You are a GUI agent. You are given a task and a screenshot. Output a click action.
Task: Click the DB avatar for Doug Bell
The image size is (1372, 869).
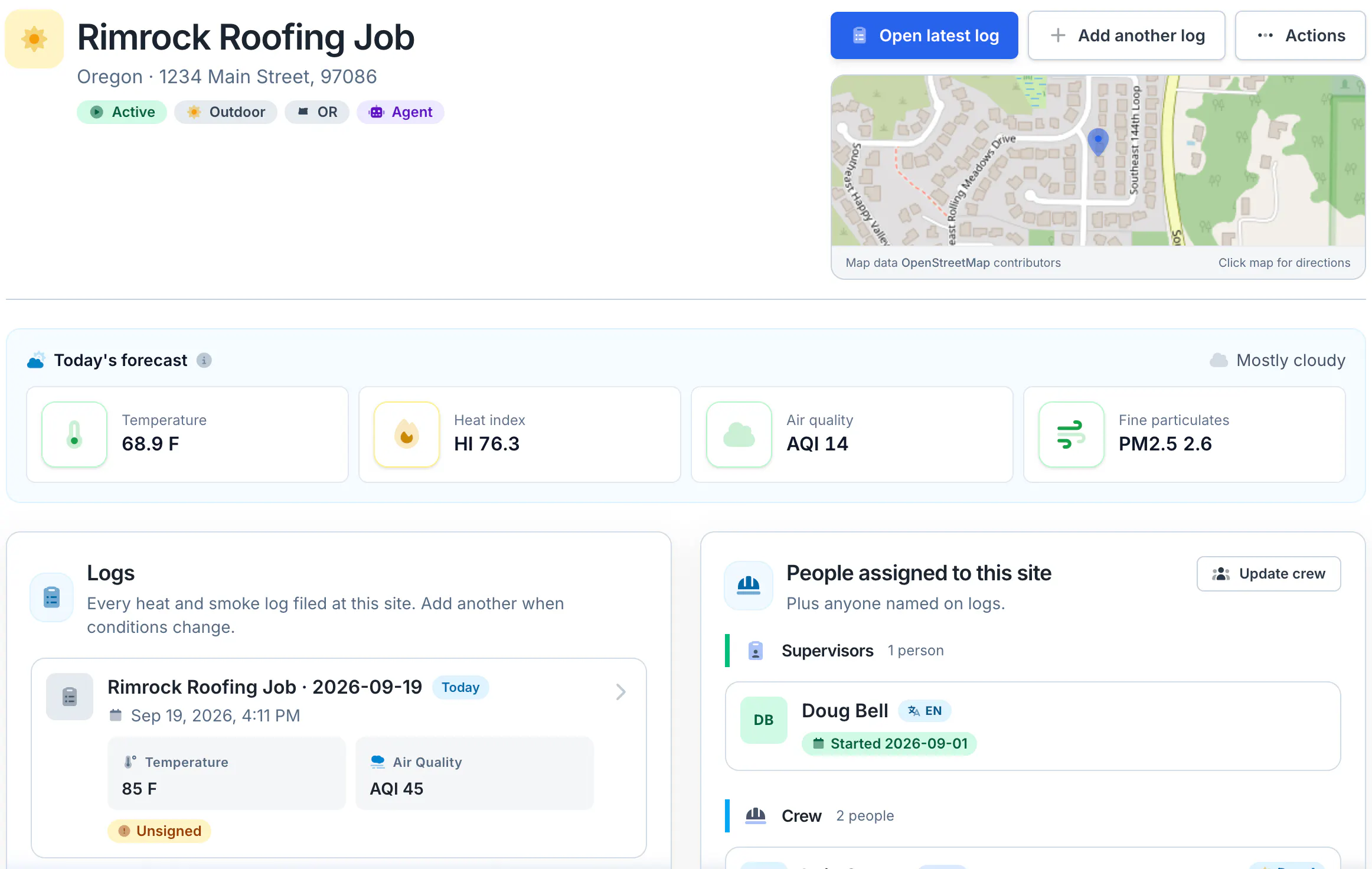pyautogui.click(x=764, y=720)
